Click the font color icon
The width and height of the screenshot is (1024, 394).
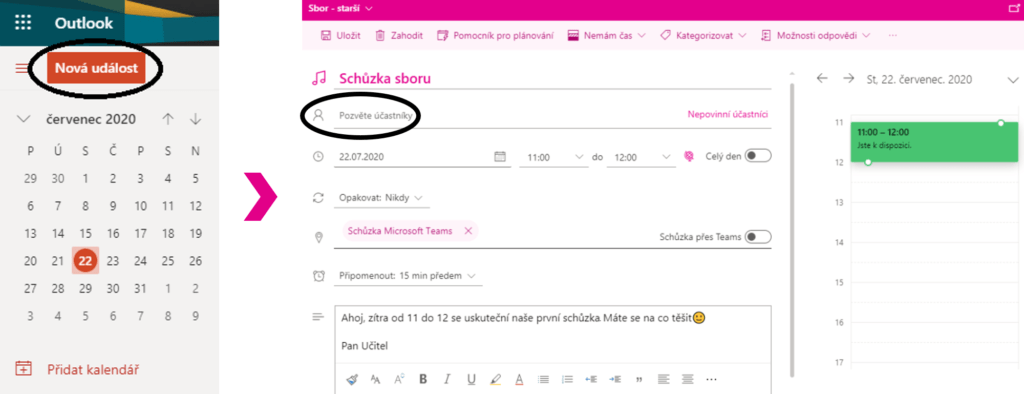click(x=519, y=379)
